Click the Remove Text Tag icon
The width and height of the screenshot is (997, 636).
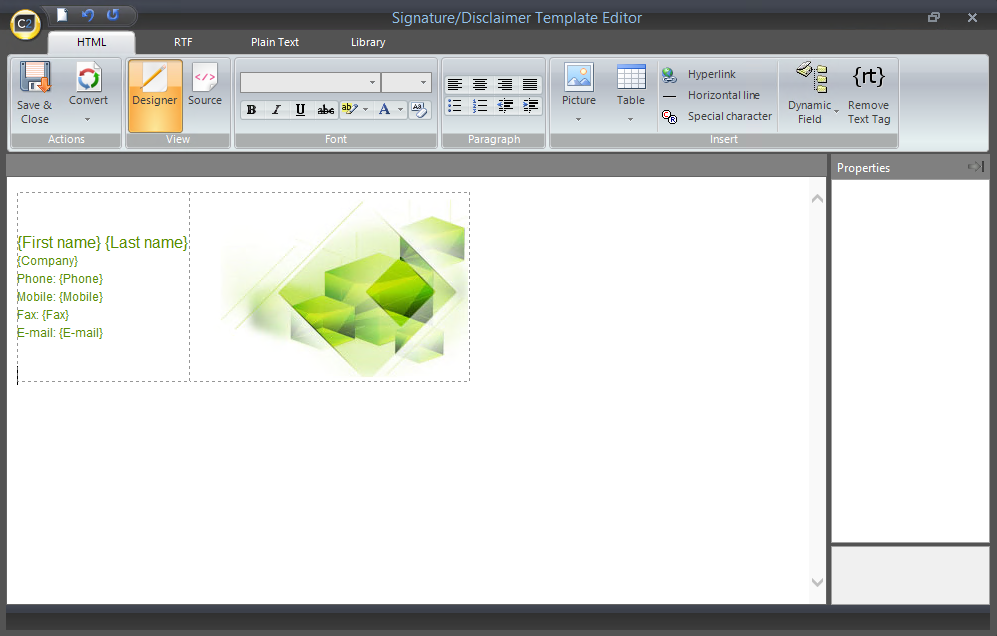click(869, 77)
